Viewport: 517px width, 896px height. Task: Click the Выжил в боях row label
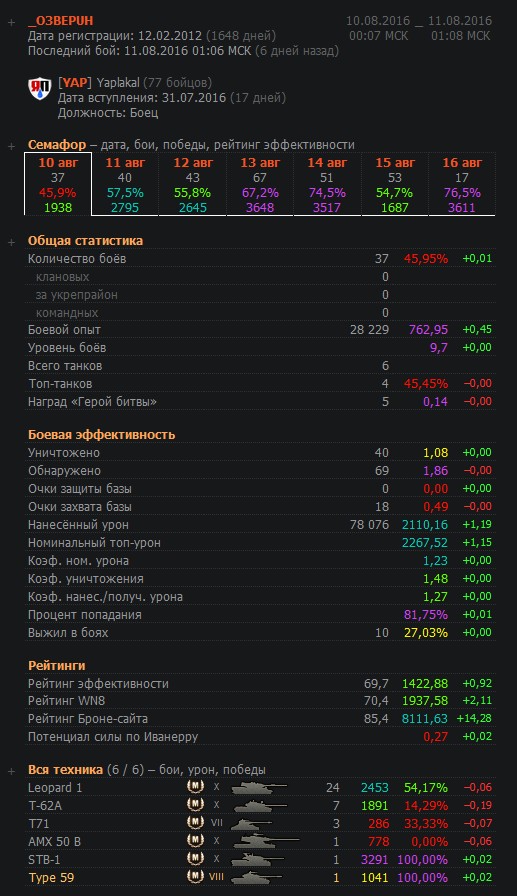pyautogui.click(x=68, y=633)
